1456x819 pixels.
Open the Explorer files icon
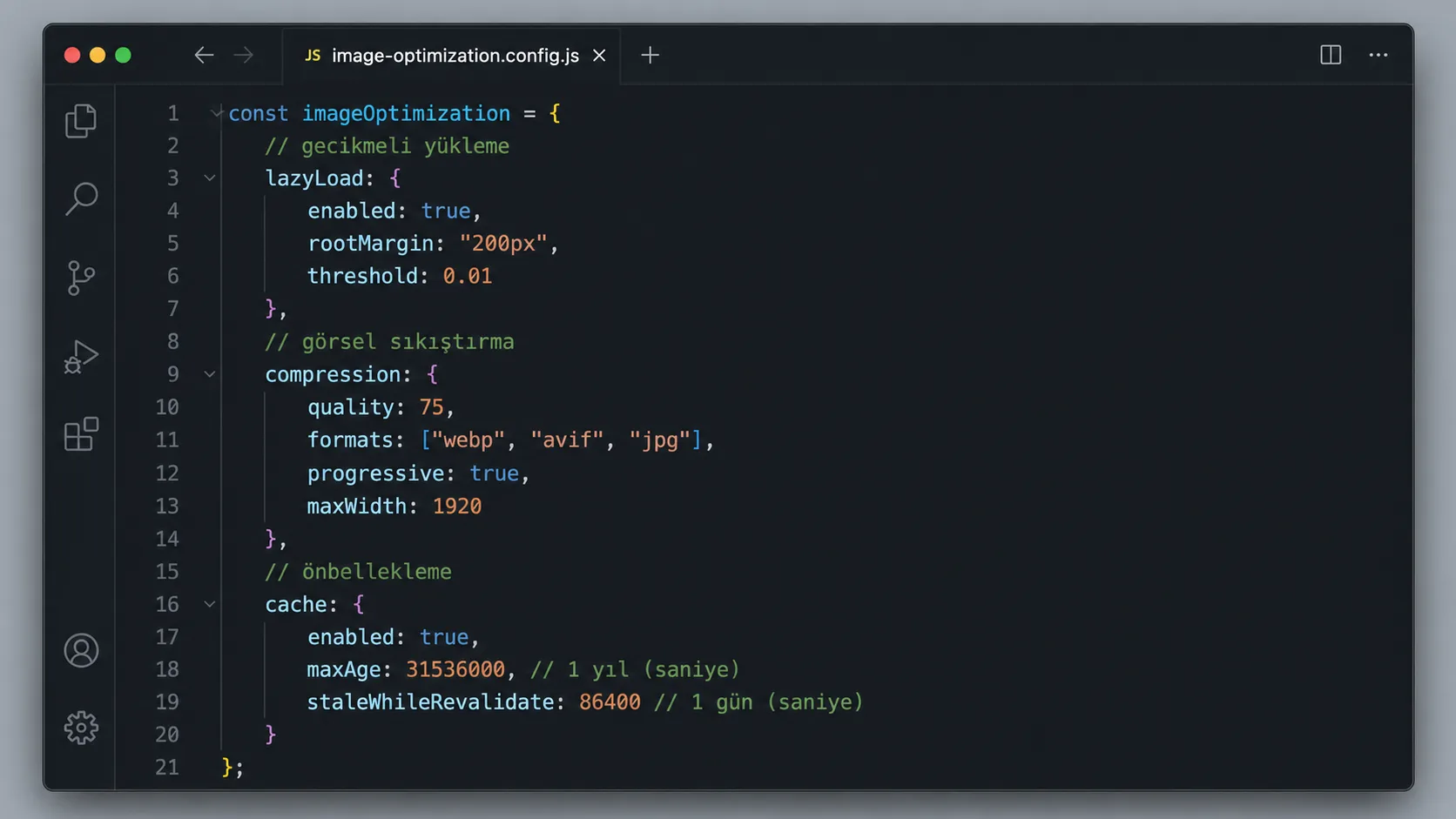[81, 120]
